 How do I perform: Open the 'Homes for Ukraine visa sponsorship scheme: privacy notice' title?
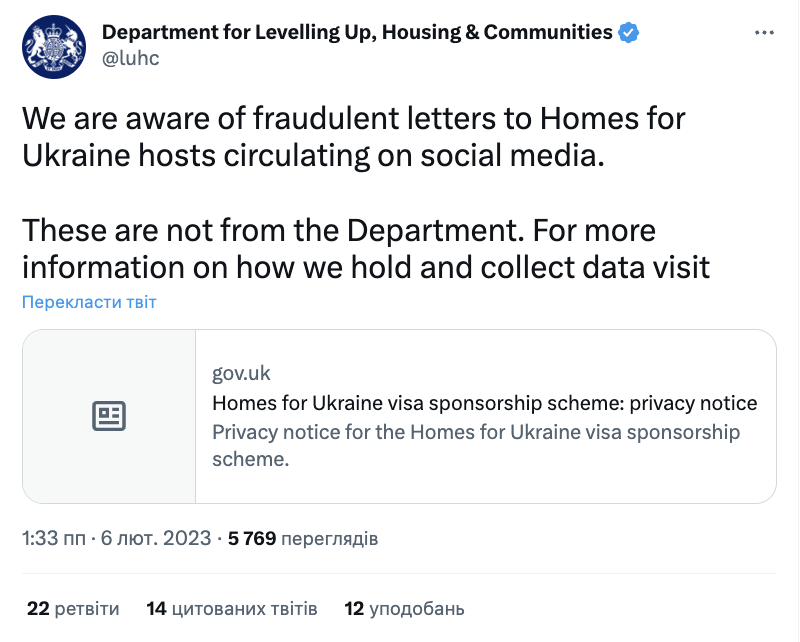tap(484, 404)
